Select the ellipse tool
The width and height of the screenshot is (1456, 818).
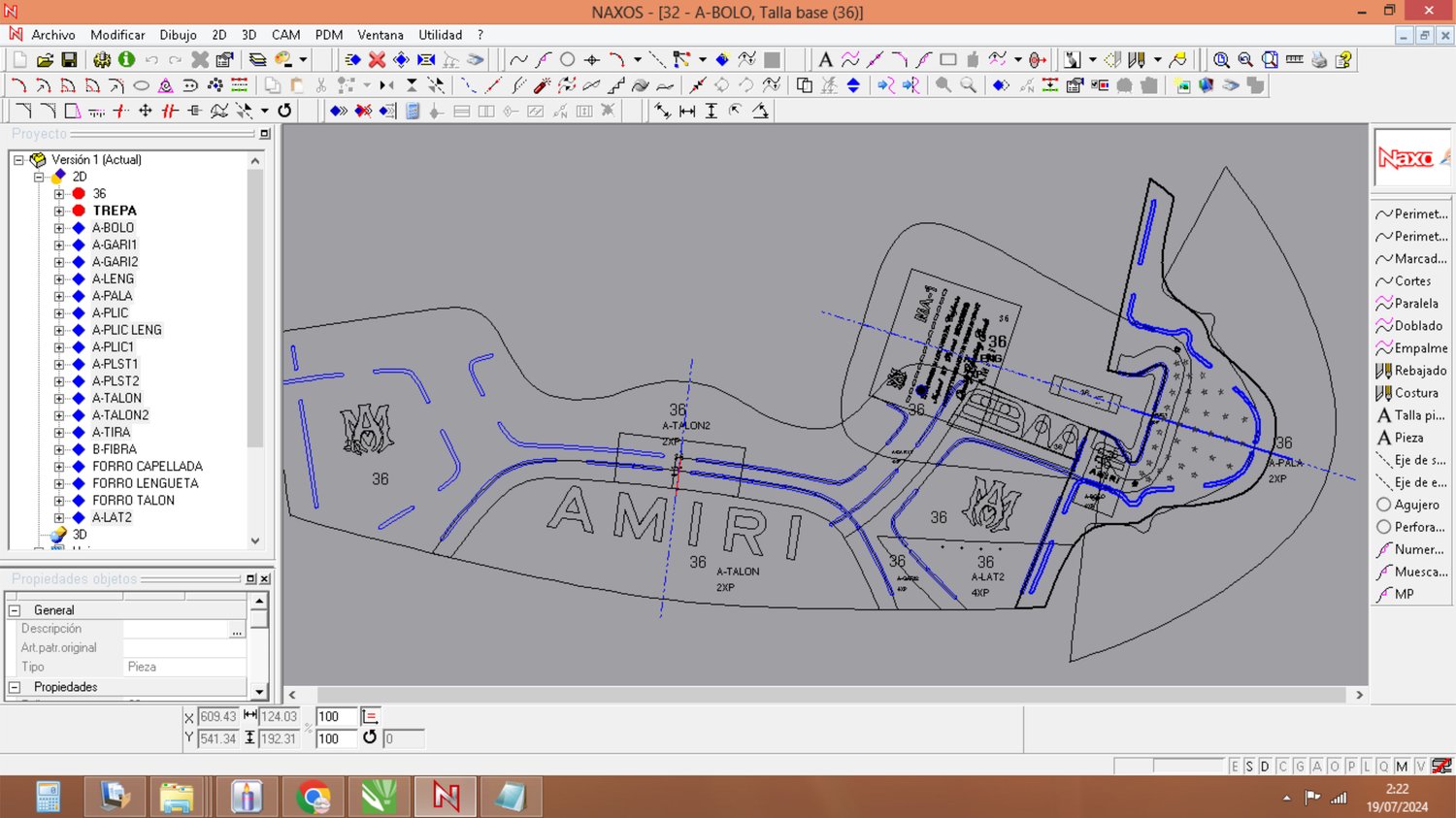(x=141, y=85)
